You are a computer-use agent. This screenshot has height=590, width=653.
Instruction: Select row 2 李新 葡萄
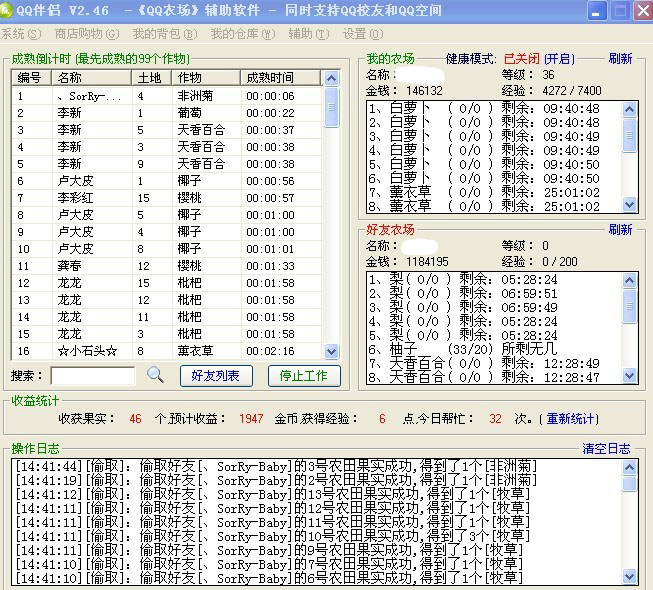167,113
